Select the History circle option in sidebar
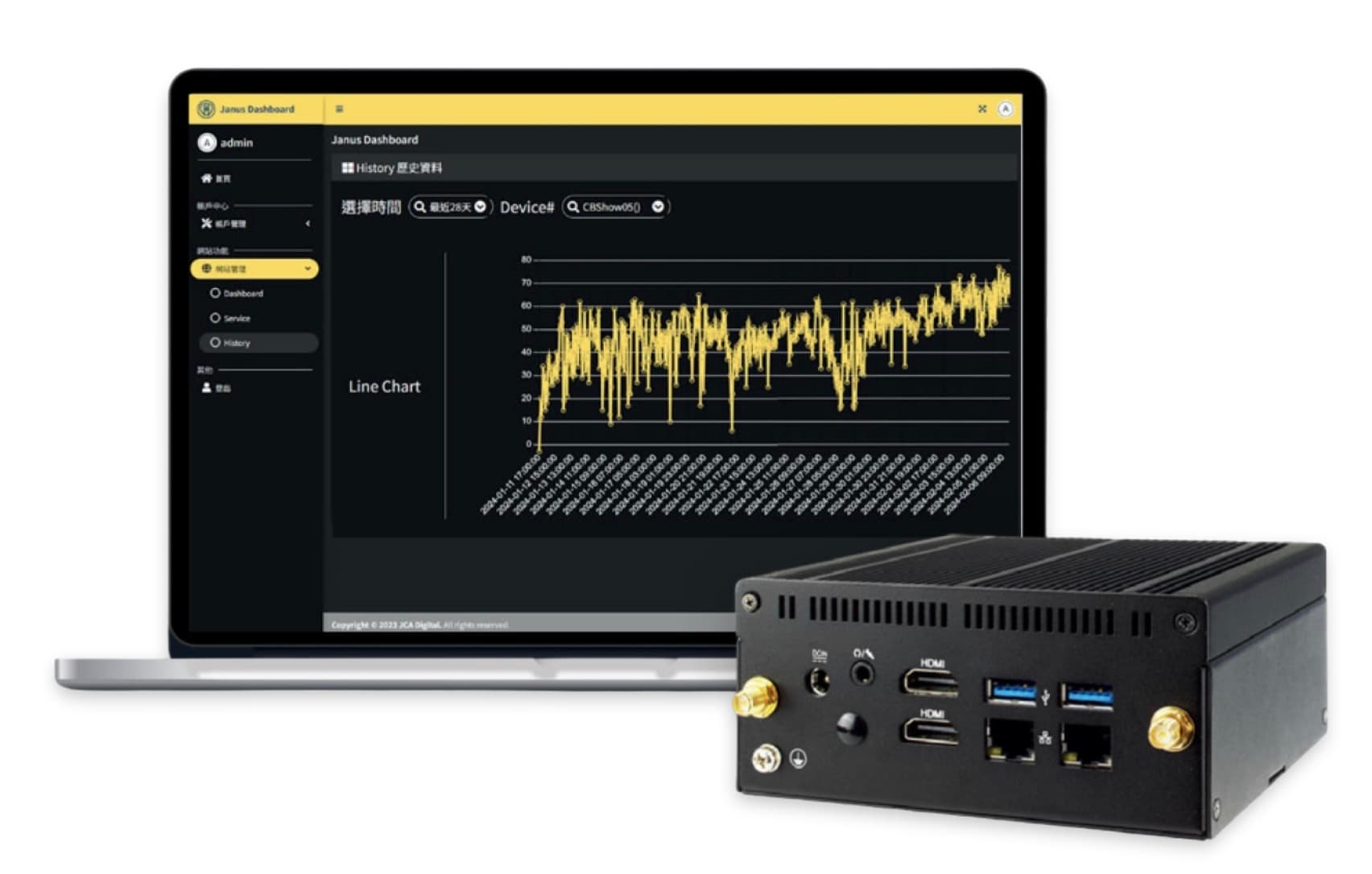 pyautogui.click(x=215, y=343)
